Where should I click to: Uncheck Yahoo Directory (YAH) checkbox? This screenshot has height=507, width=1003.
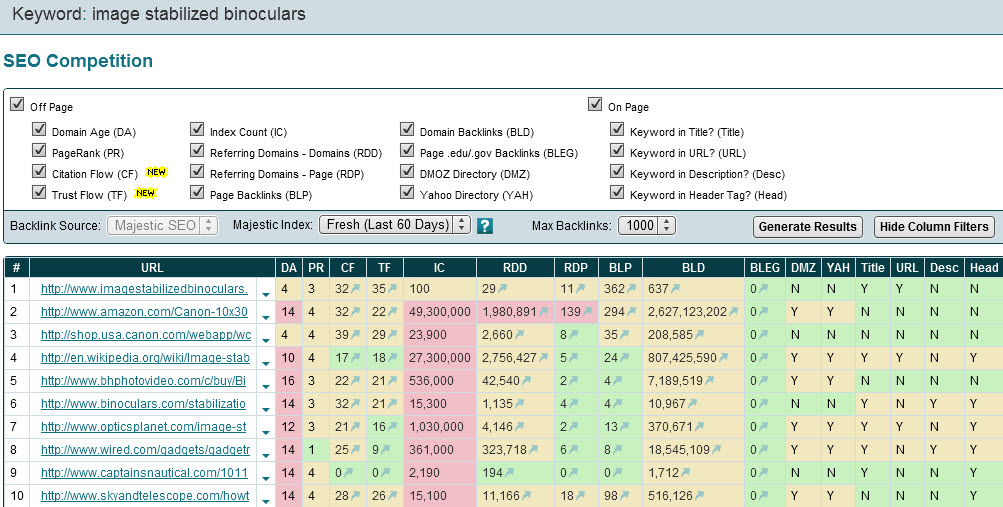click(407, 192)
